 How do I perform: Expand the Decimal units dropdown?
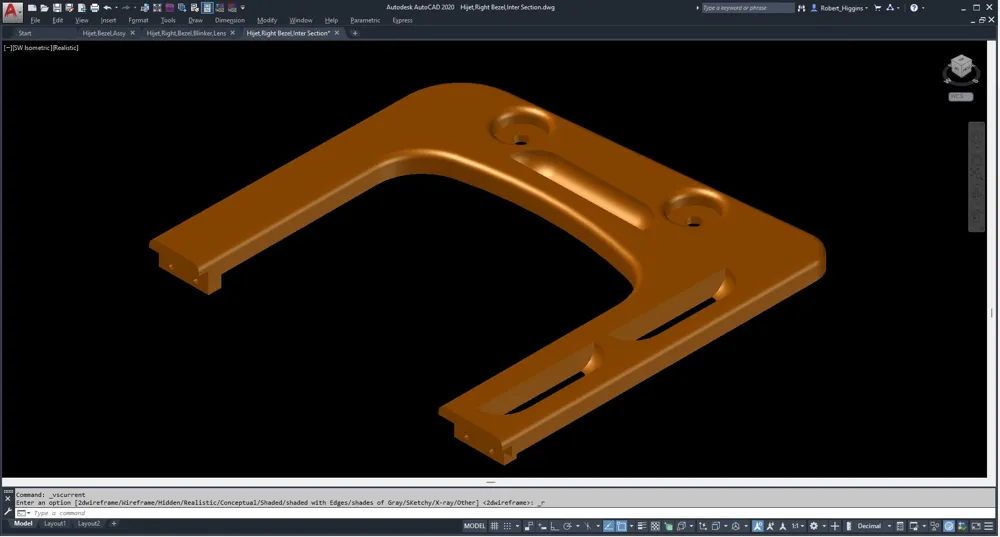pyautogui.click(x=889, y=526)
